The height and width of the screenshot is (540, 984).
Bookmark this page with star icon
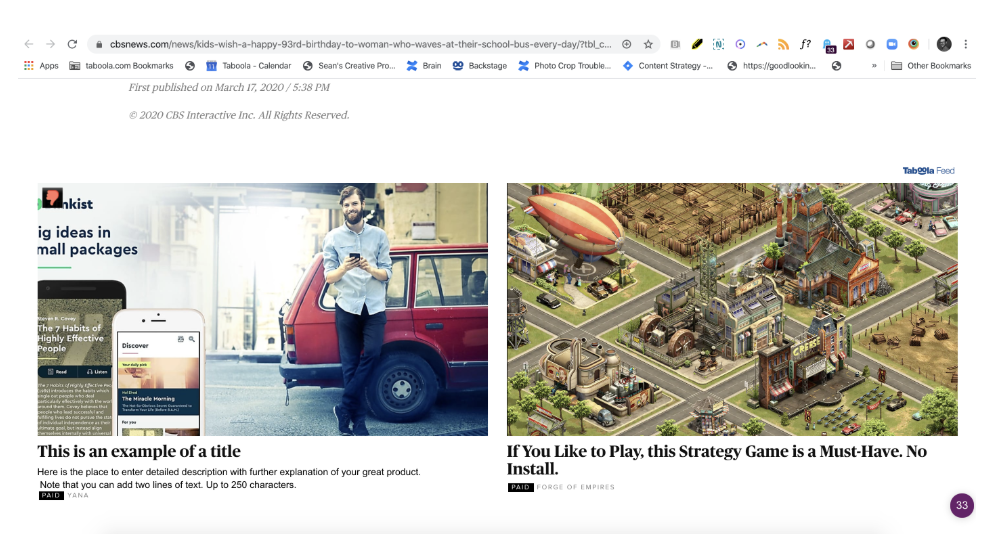pyautogui.click(x=648, y=44)
